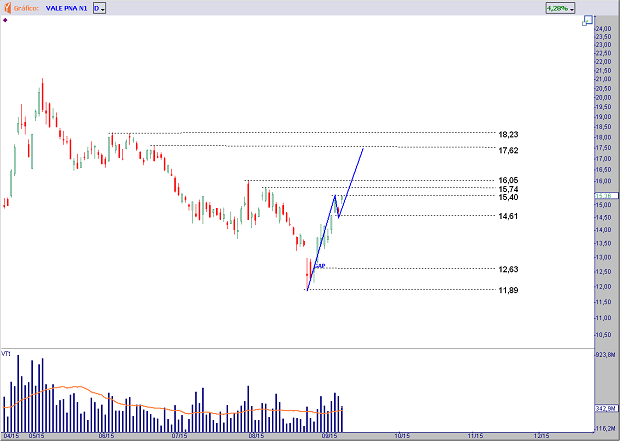Select the 16,05 horizontal line label
The width and height of the screenshot is (620, 441).
pyautogui.click(x=507, y=181)
